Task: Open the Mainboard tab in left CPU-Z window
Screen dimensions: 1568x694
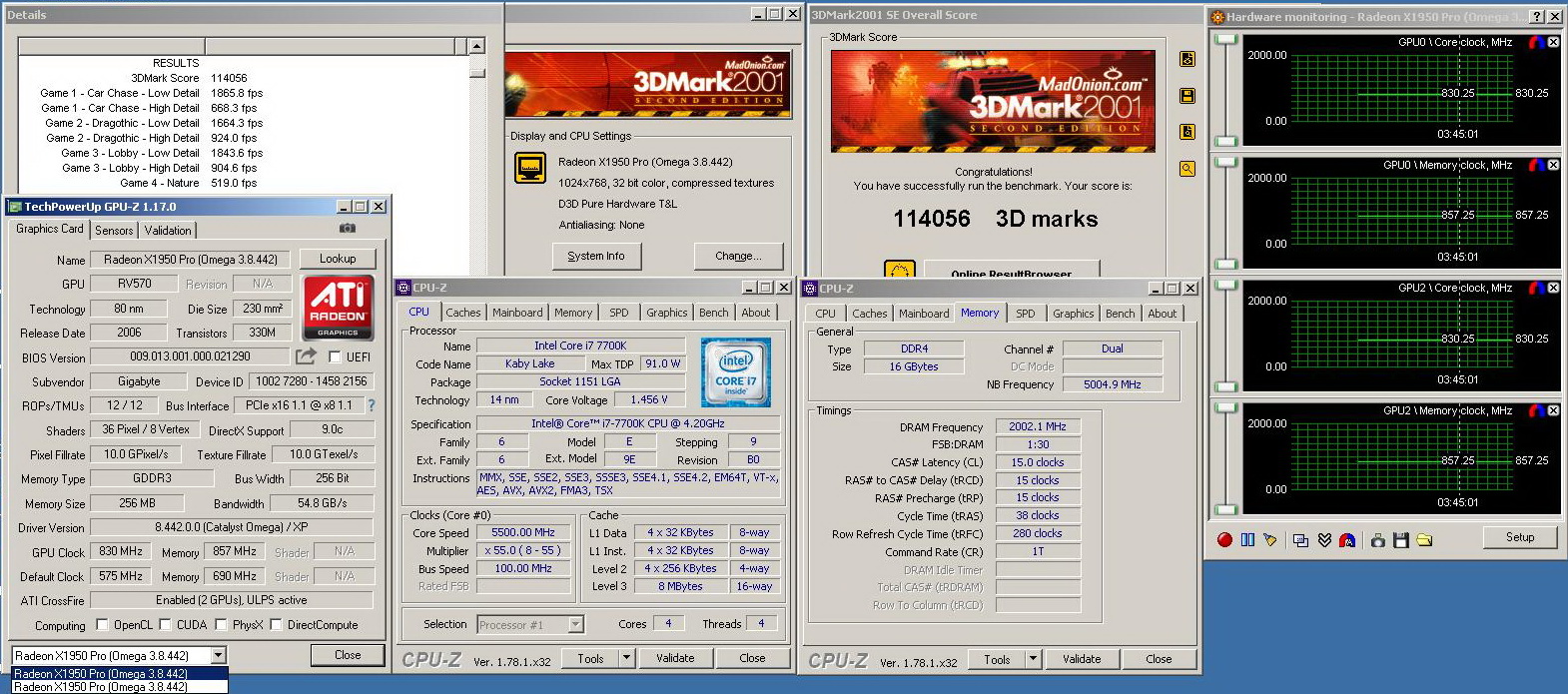Action: (x=517, y=313)
